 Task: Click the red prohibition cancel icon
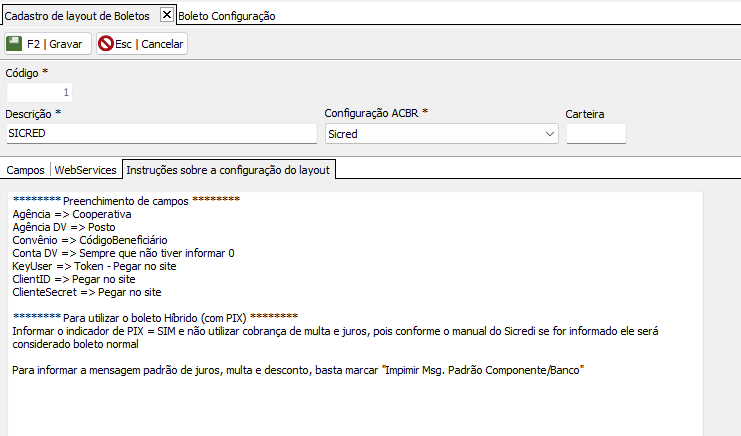(x=106, y=43)
